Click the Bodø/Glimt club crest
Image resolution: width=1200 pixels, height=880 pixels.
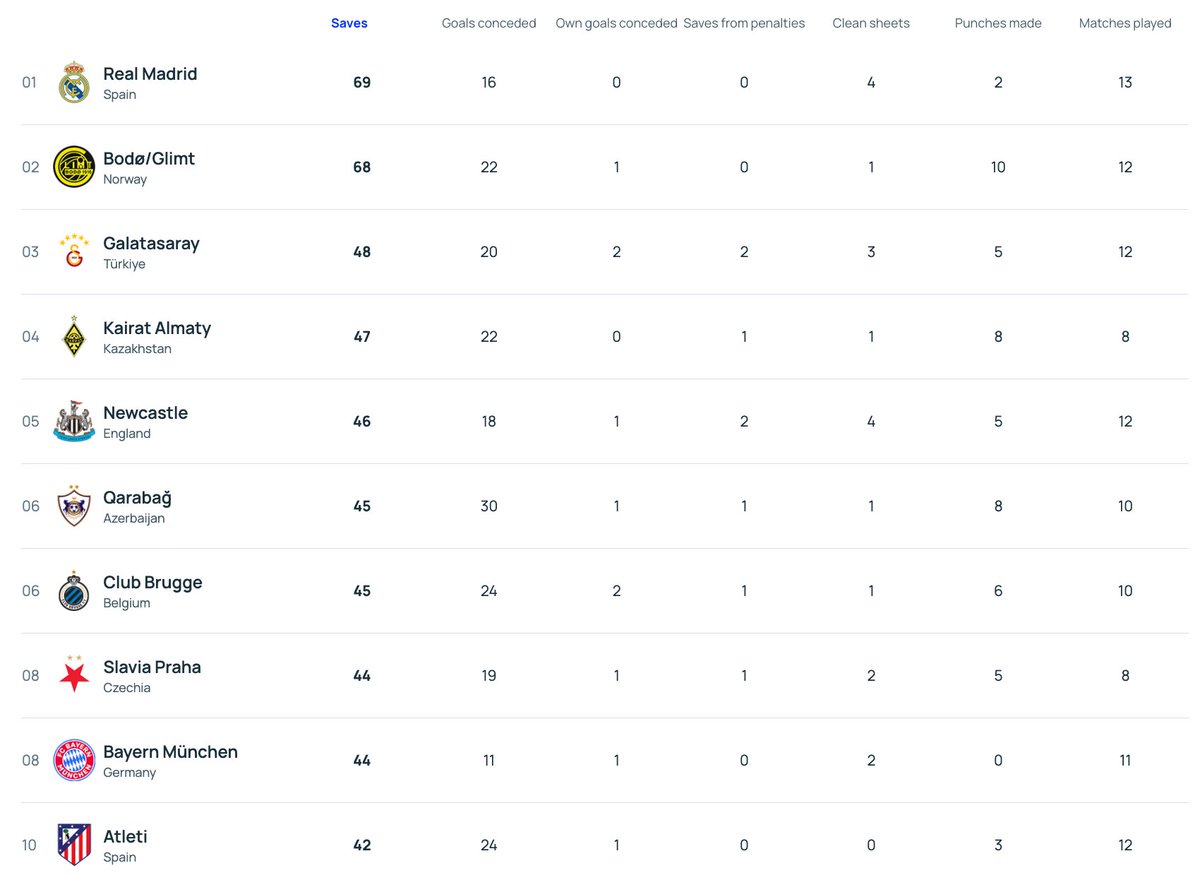(x=74, y=167)
